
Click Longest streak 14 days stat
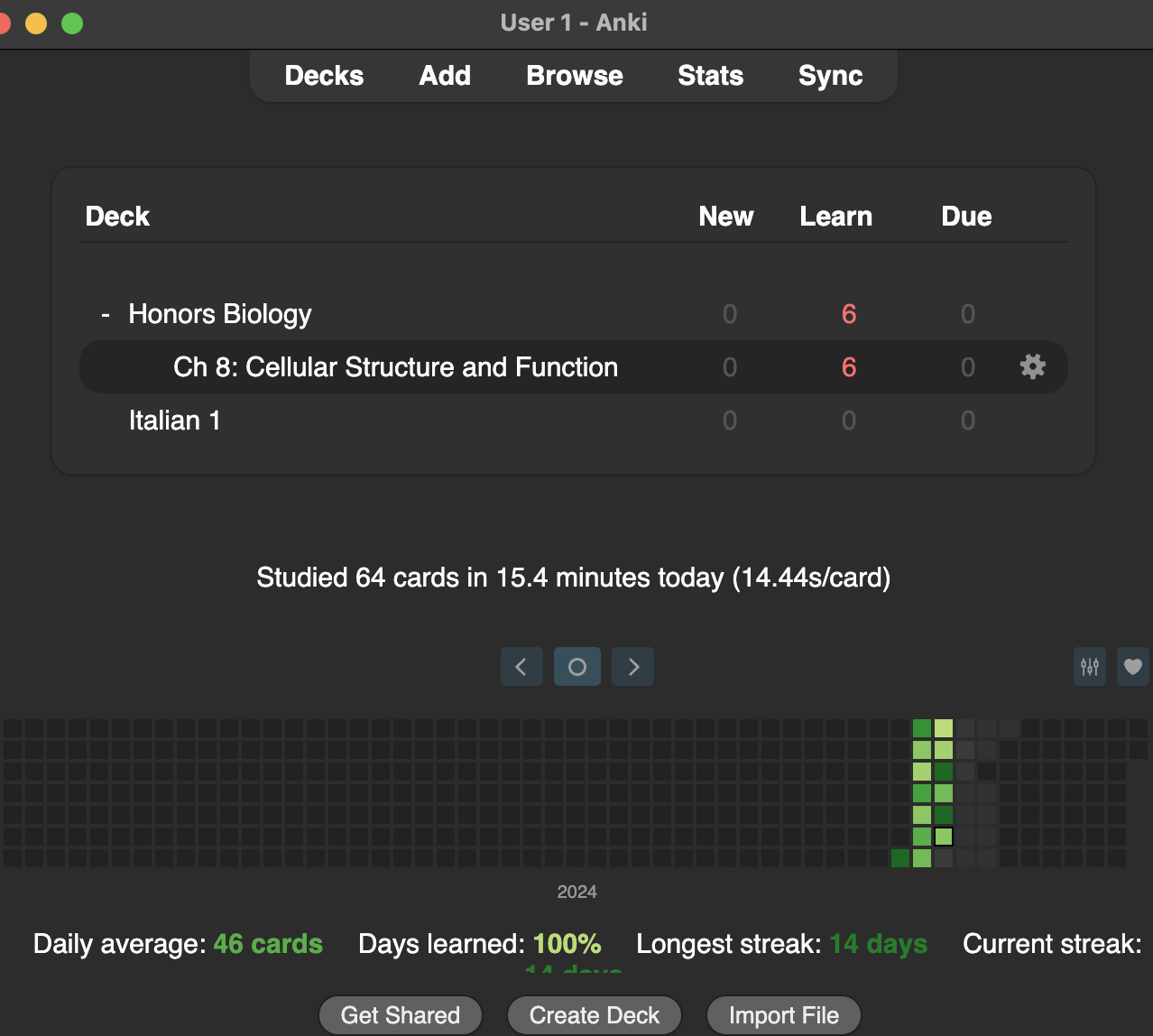pos(782,944)
